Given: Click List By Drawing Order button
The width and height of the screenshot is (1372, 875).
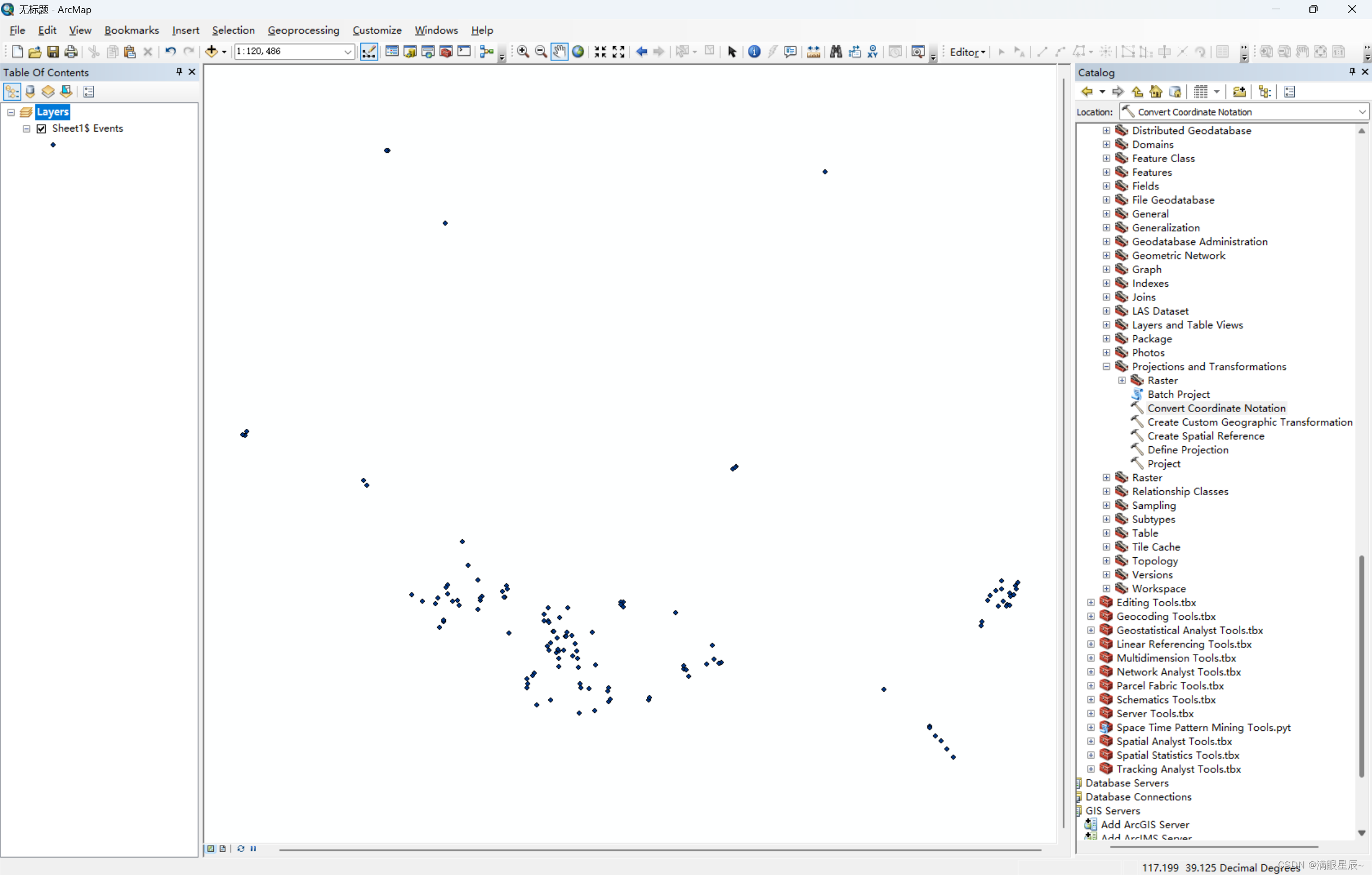Looking at the screenshot, I should click(12, 91).
